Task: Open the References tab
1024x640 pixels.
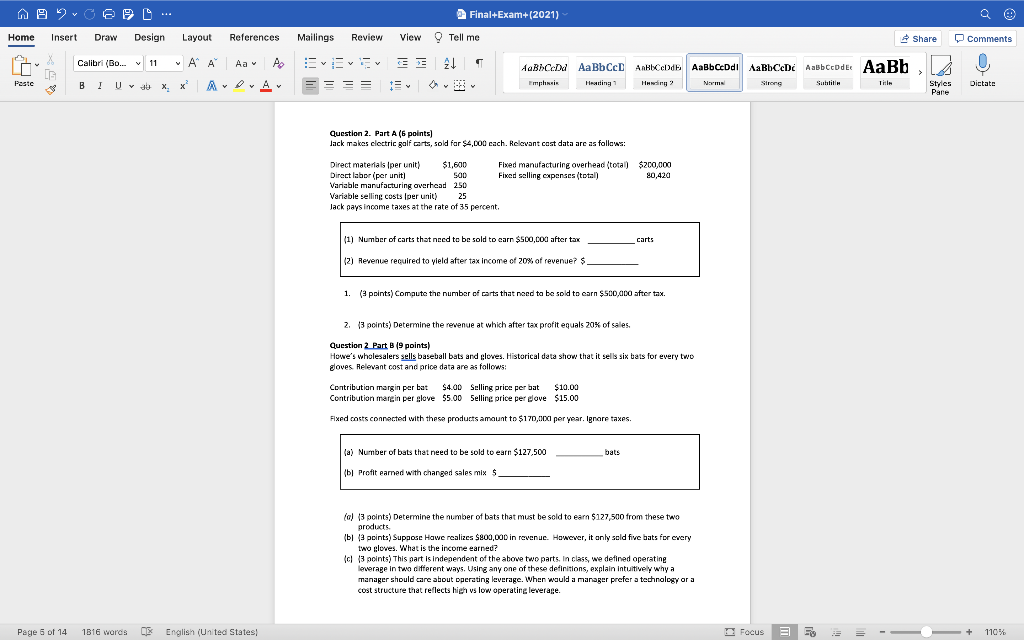Action: pos(254,37)
